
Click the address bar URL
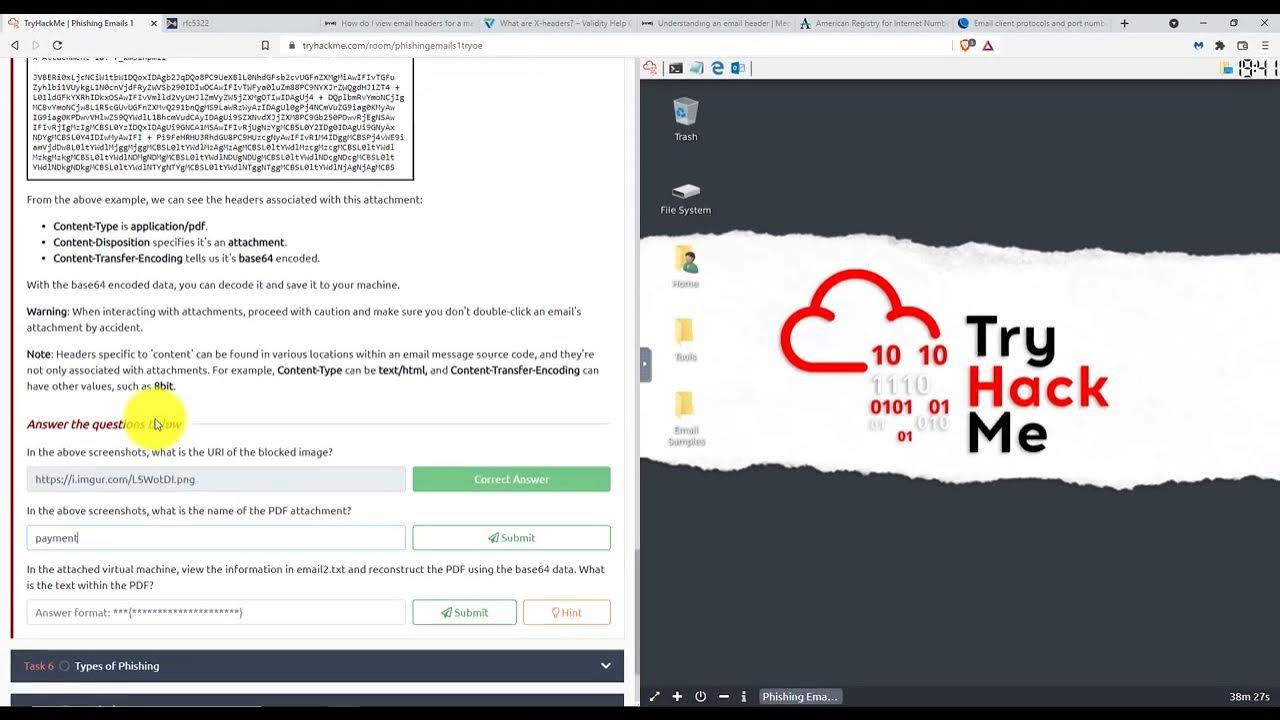pyautogui.click(x=393, y=45)
